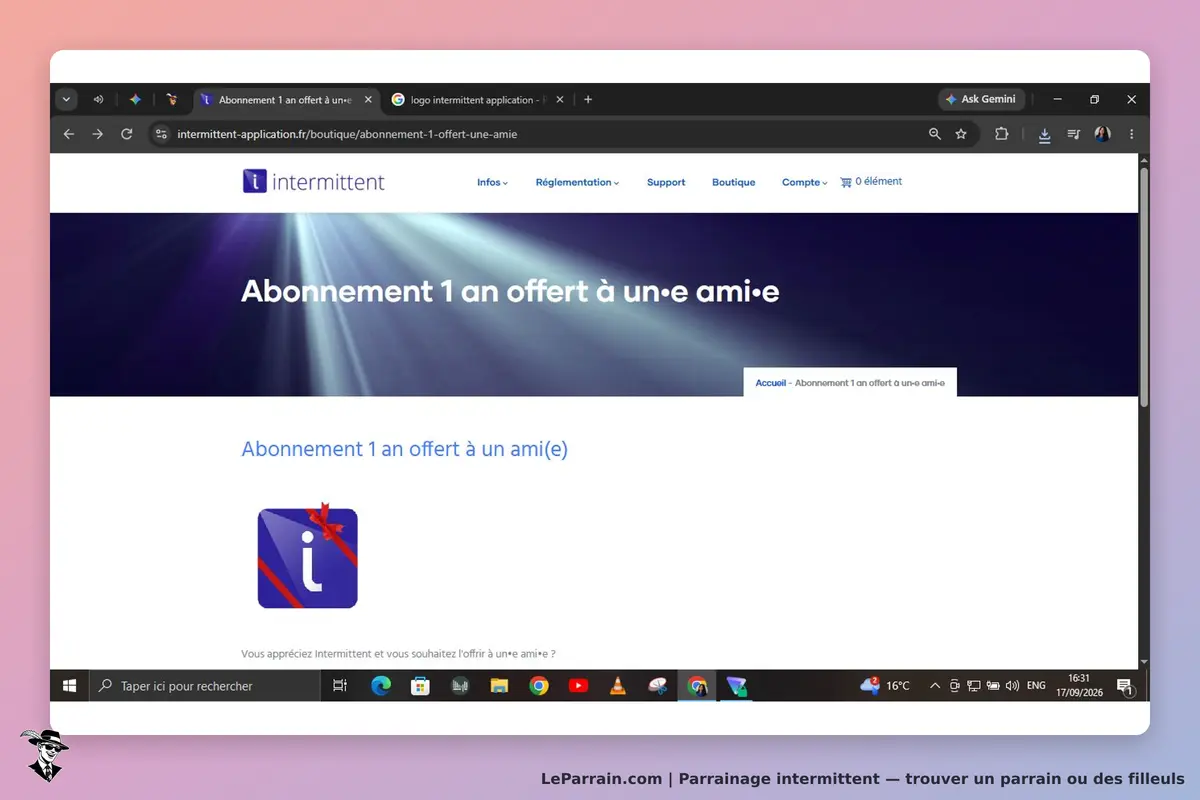Click the Accueil breadcrumb link
The height and width of the screenshot is (800, 1200).
pos(770,383)
